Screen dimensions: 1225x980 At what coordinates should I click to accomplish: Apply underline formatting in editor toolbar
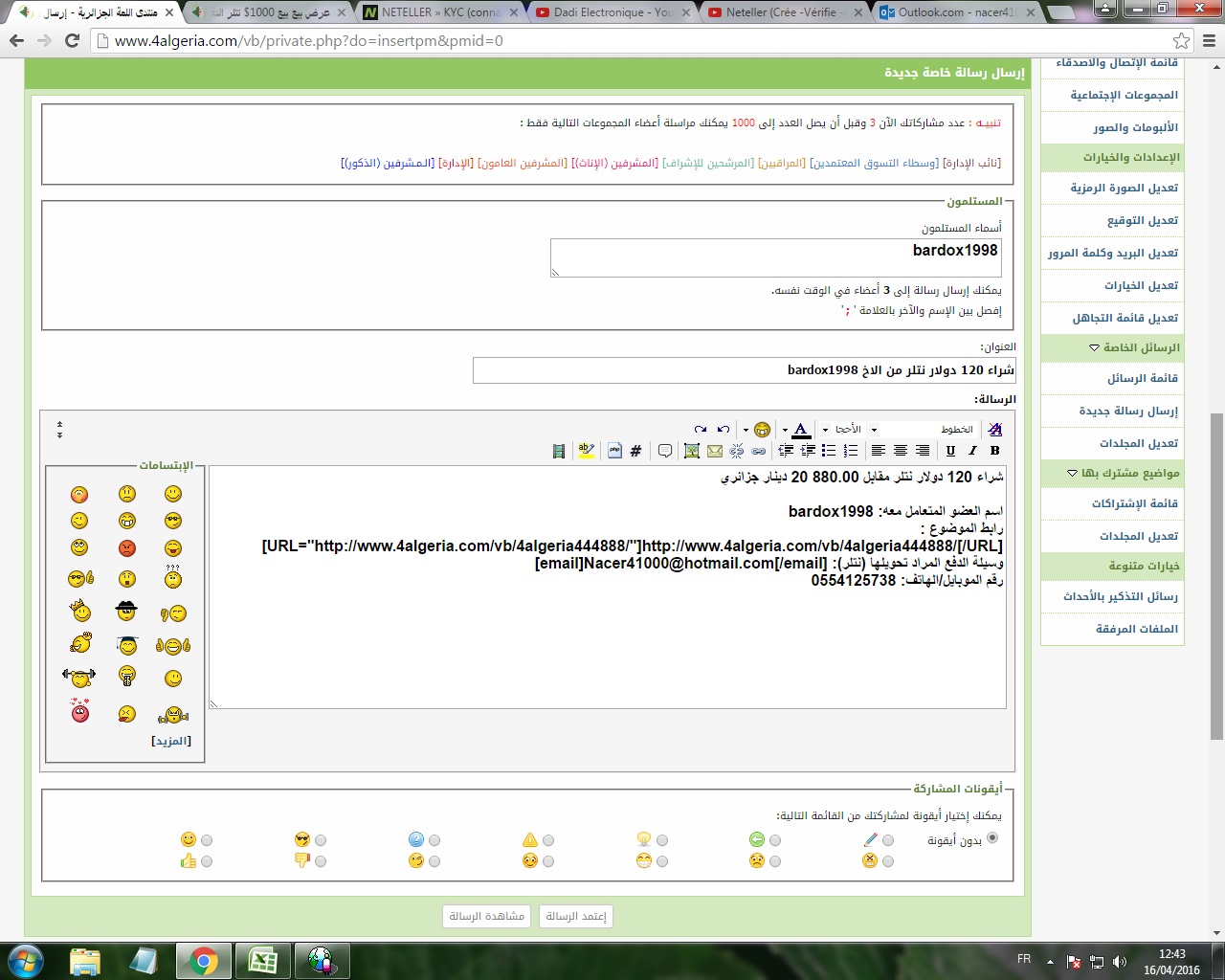[x=950, y=451]
